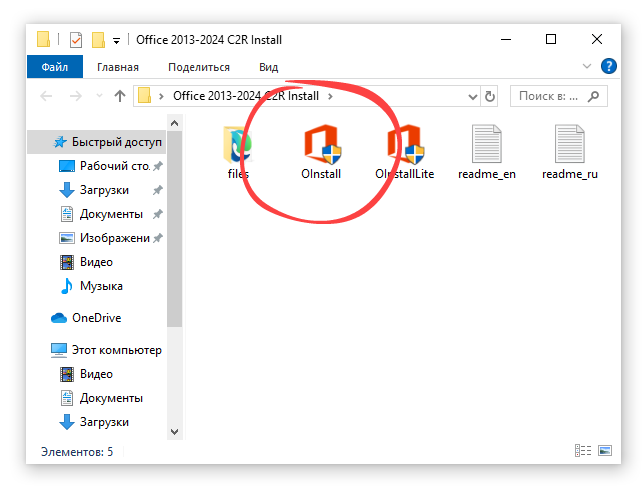Switch to details view layout
This screenshot has height=486, width=642.
point(583,450)
